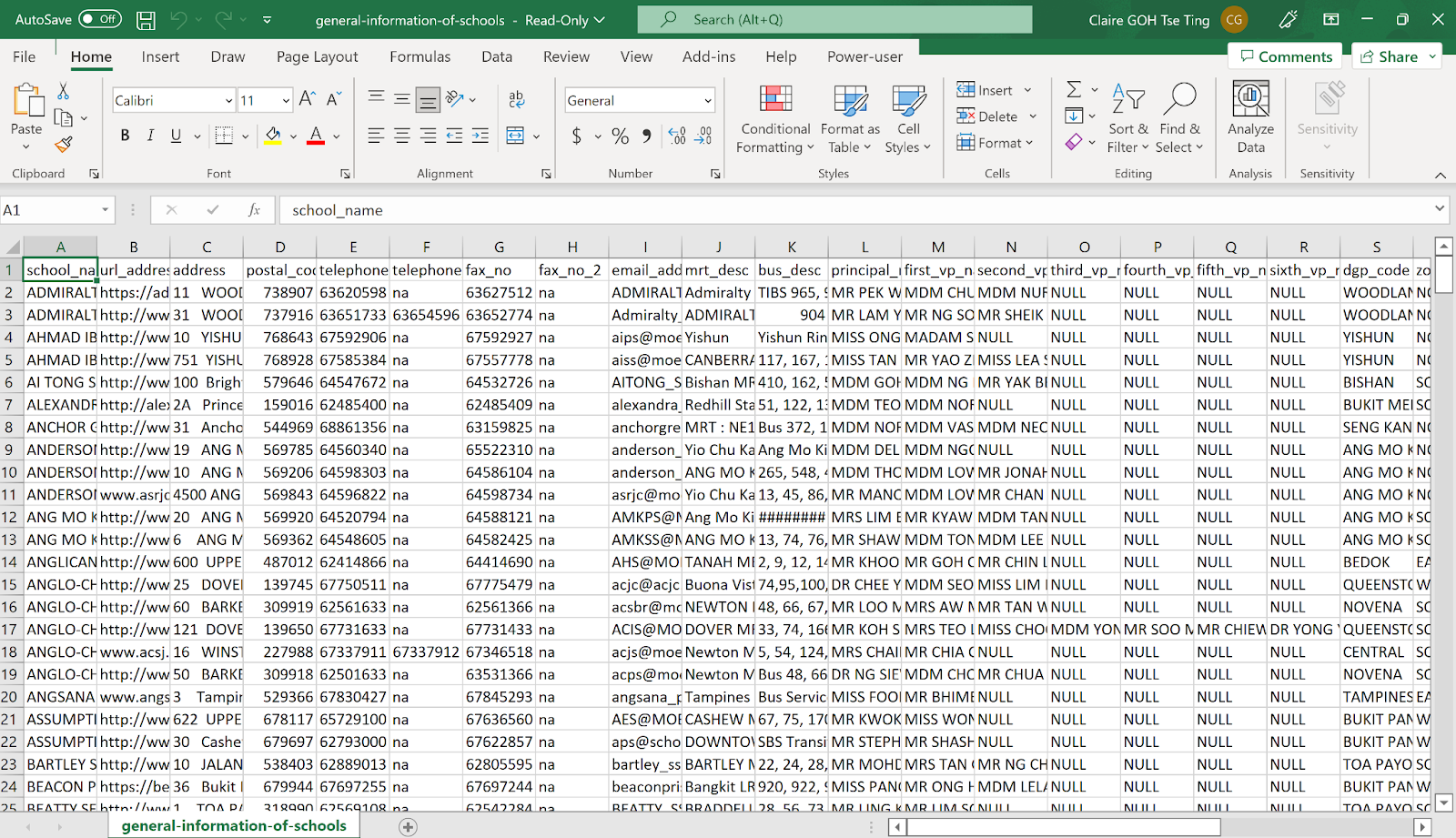Click the Save floppy disk icon
This screenshot has height=838, width=1456.
(146, 19)
